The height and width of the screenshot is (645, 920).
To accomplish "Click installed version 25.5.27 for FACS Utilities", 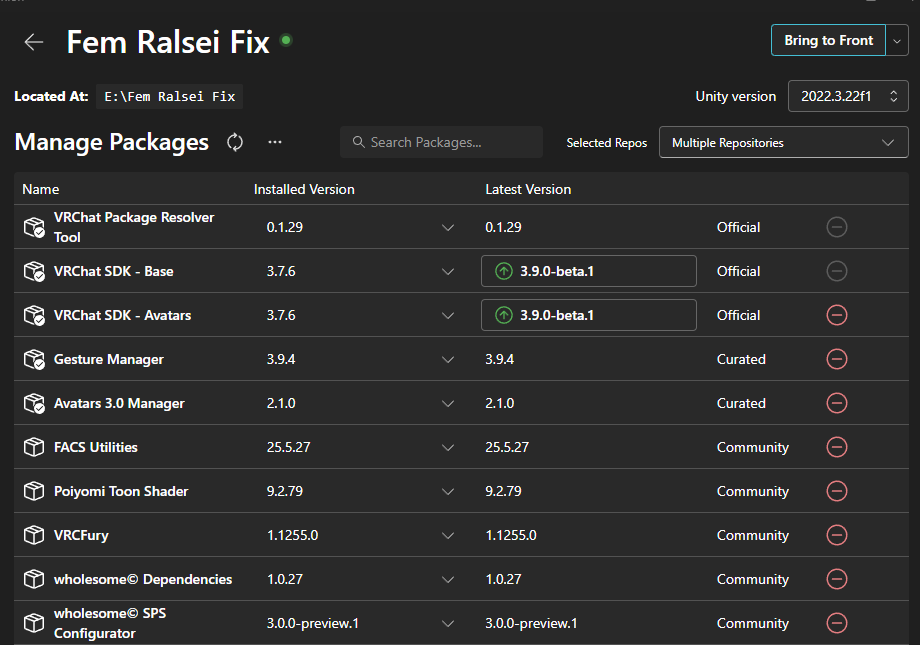I will (288, 447).
